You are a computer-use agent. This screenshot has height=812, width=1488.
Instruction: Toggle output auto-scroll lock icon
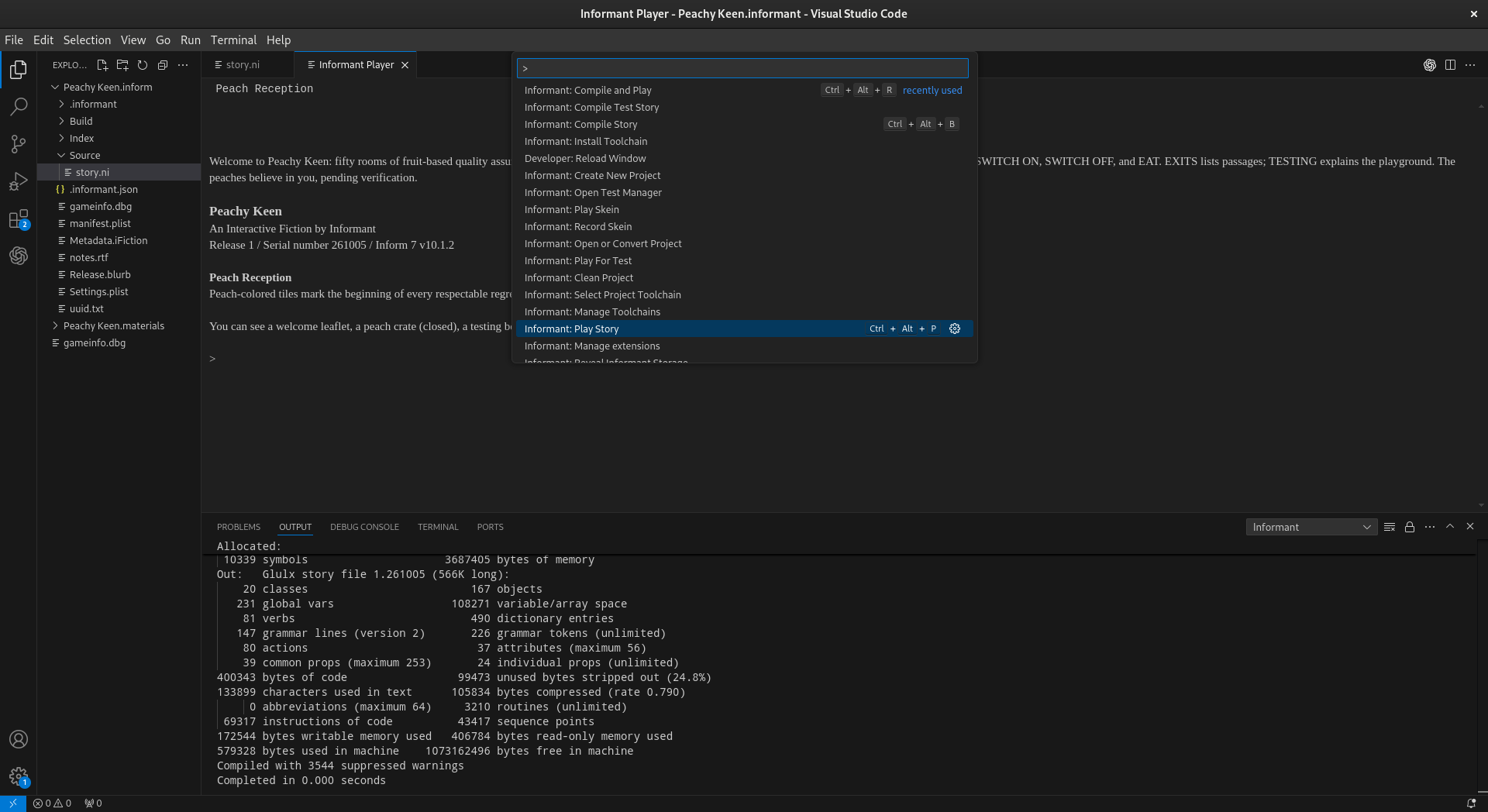pos(1410,527)
